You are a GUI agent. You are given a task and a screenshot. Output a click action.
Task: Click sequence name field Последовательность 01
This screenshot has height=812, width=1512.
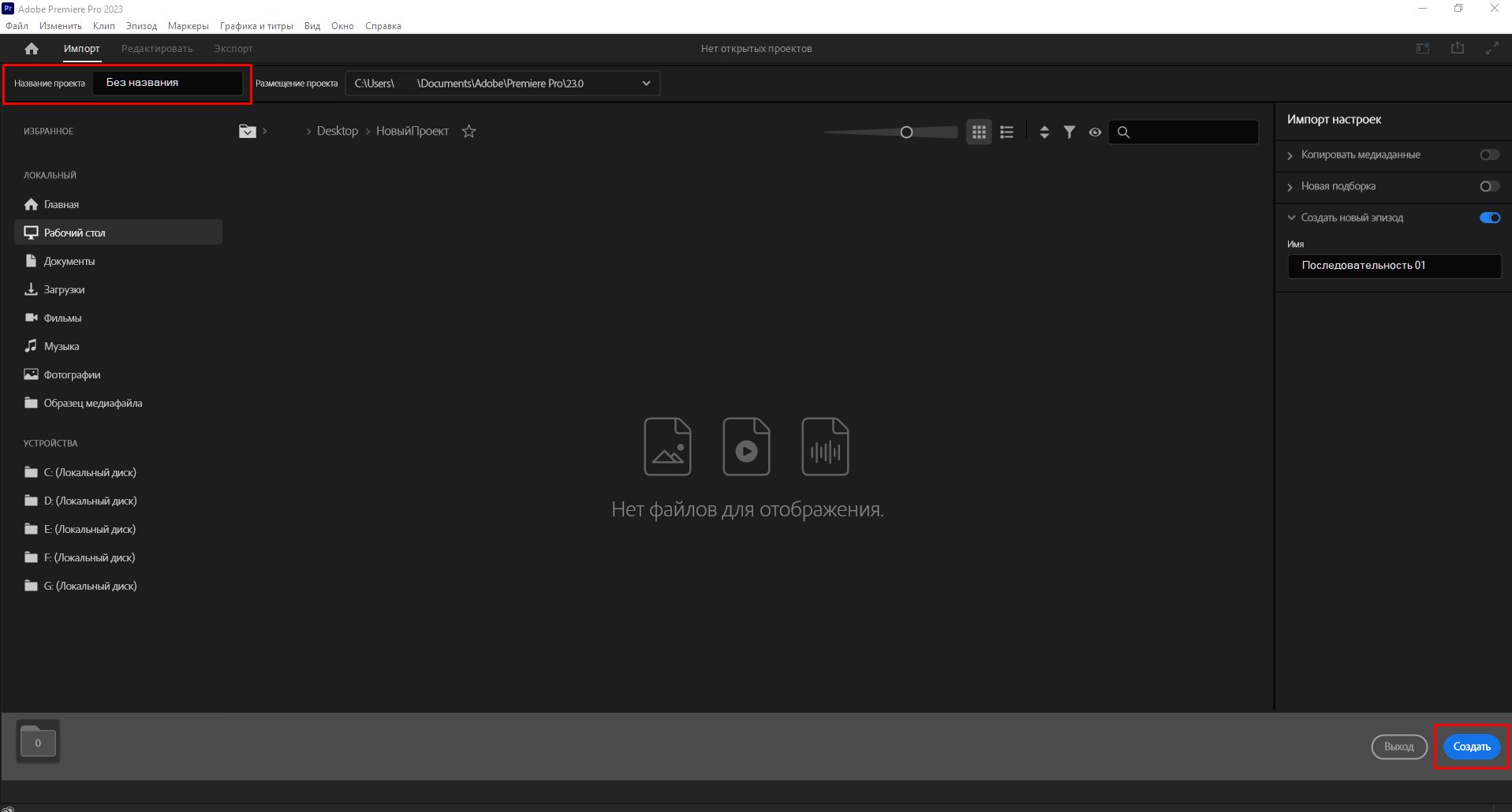[1394, 266]
